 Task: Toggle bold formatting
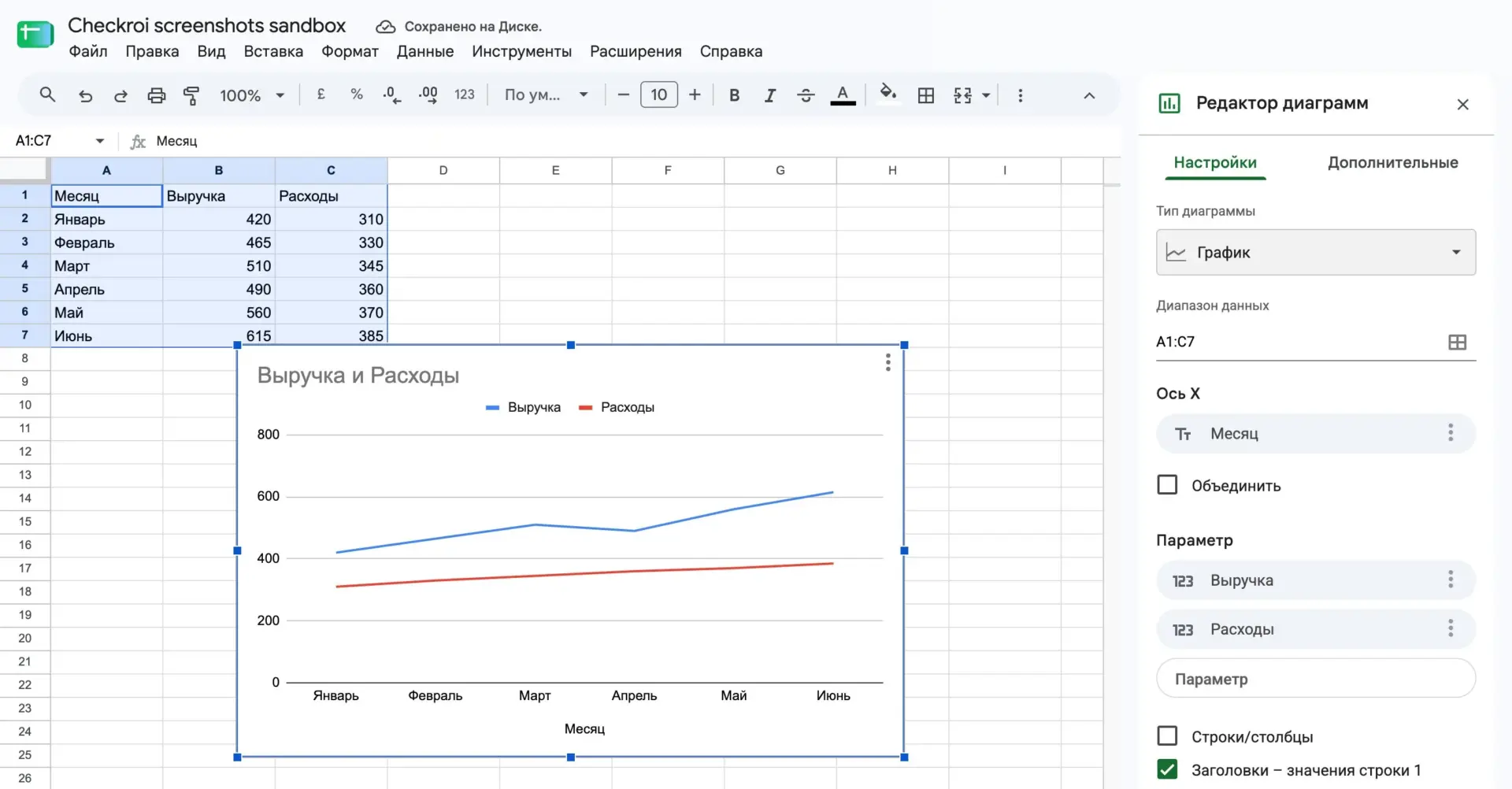pos(734,95)
